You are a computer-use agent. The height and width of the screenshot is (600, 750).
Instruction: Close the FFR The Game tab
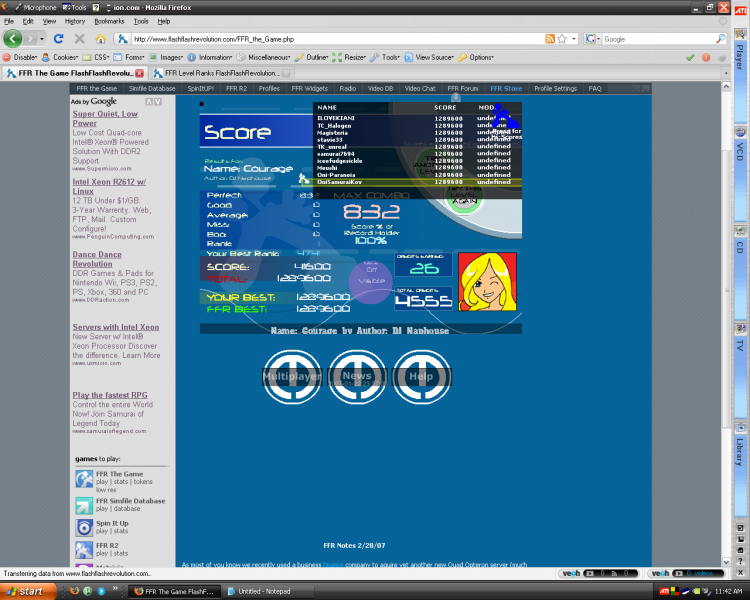pyautogui.click(x=139, y=73)
